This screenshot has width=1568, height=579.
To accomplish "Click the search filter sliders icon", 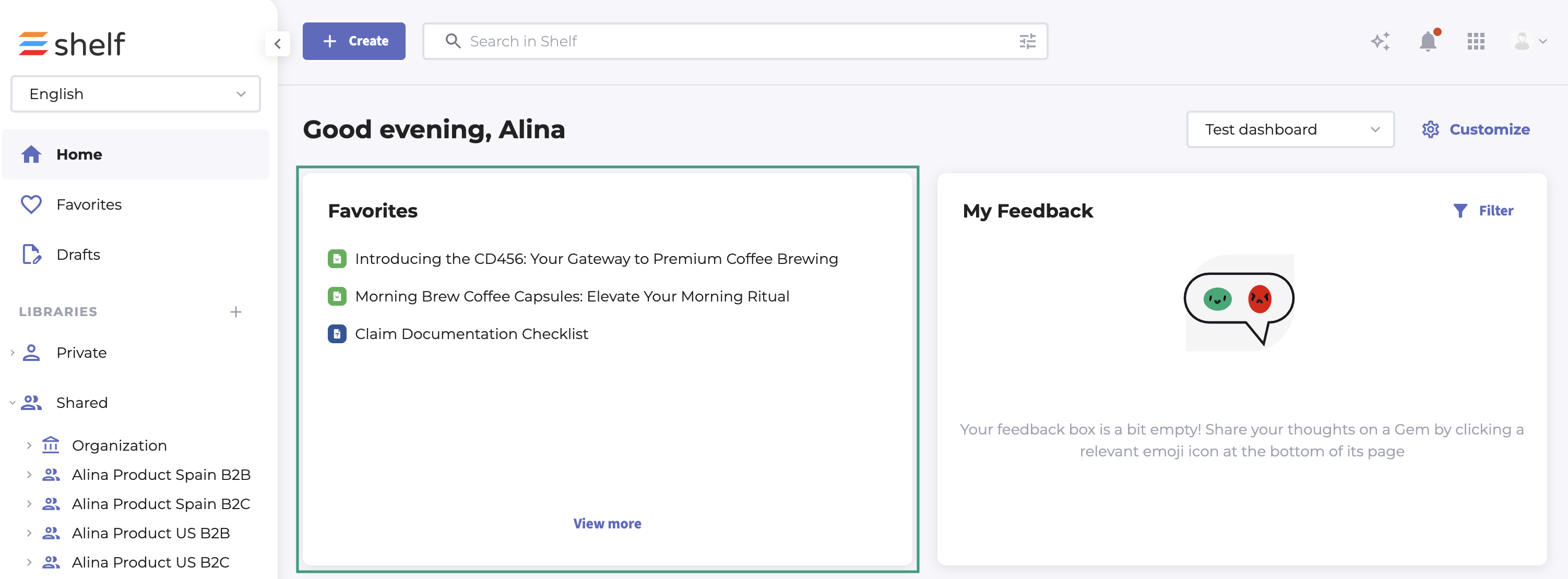I will tap(1027, 41).
